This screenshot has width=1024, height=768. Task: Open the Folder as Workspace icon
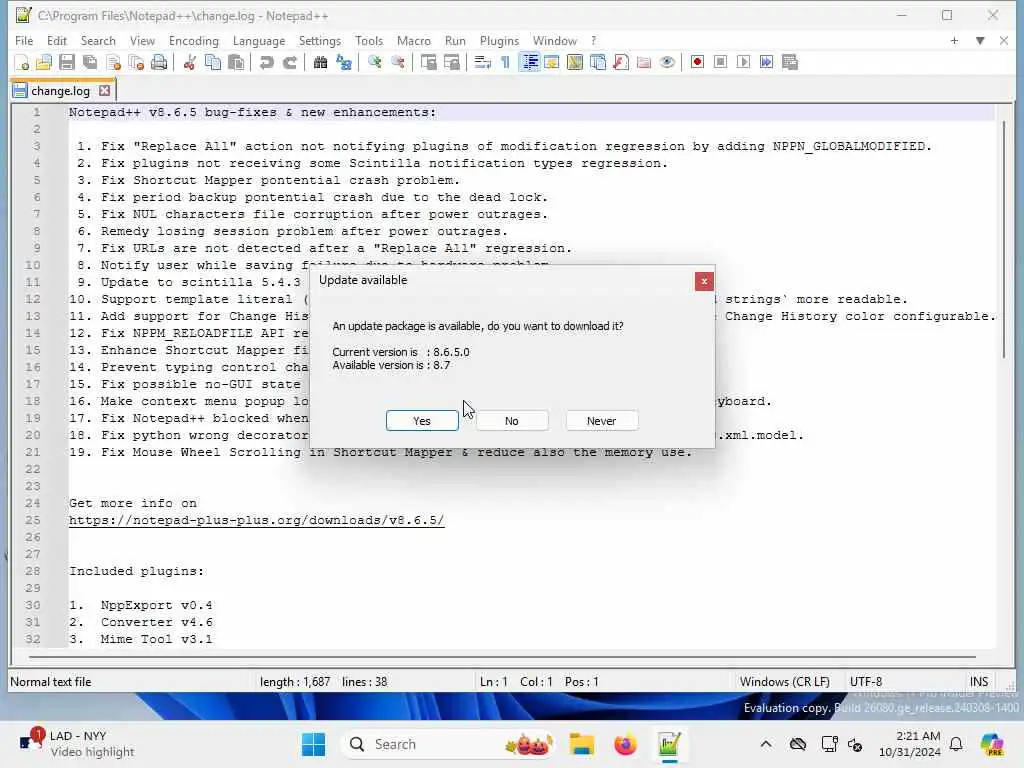tap(644, 63)
